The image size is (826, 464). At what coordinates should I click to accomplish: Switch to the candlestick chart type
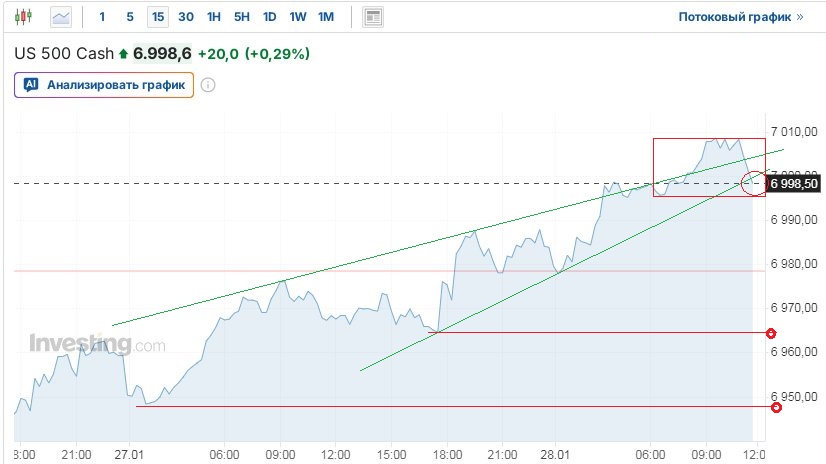(25, 17)
